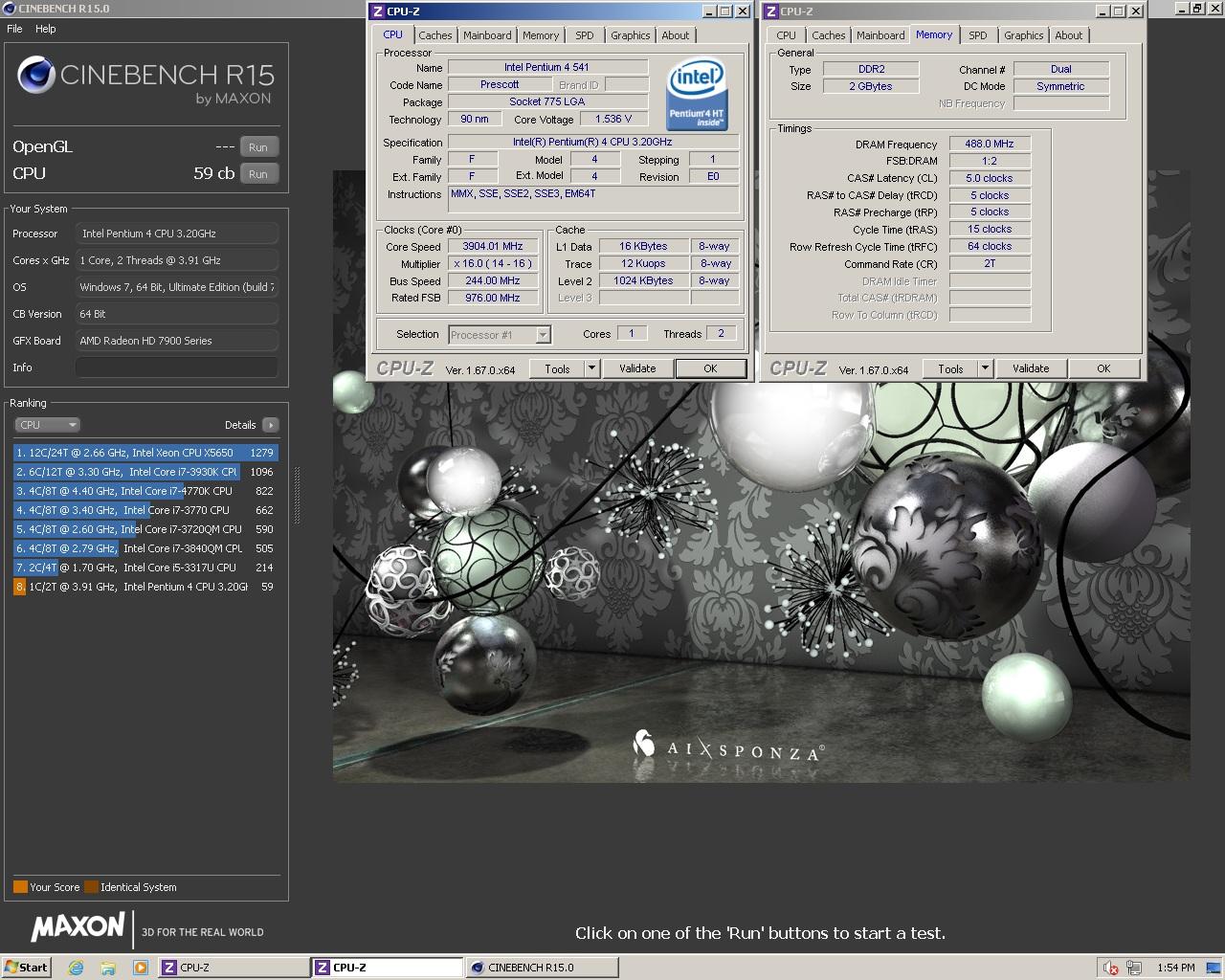Image resolution: width=1225 pixels, height=980 pixels.
Task: Click the brown Identical System legend swatch
Action: [x=91, y=886]
